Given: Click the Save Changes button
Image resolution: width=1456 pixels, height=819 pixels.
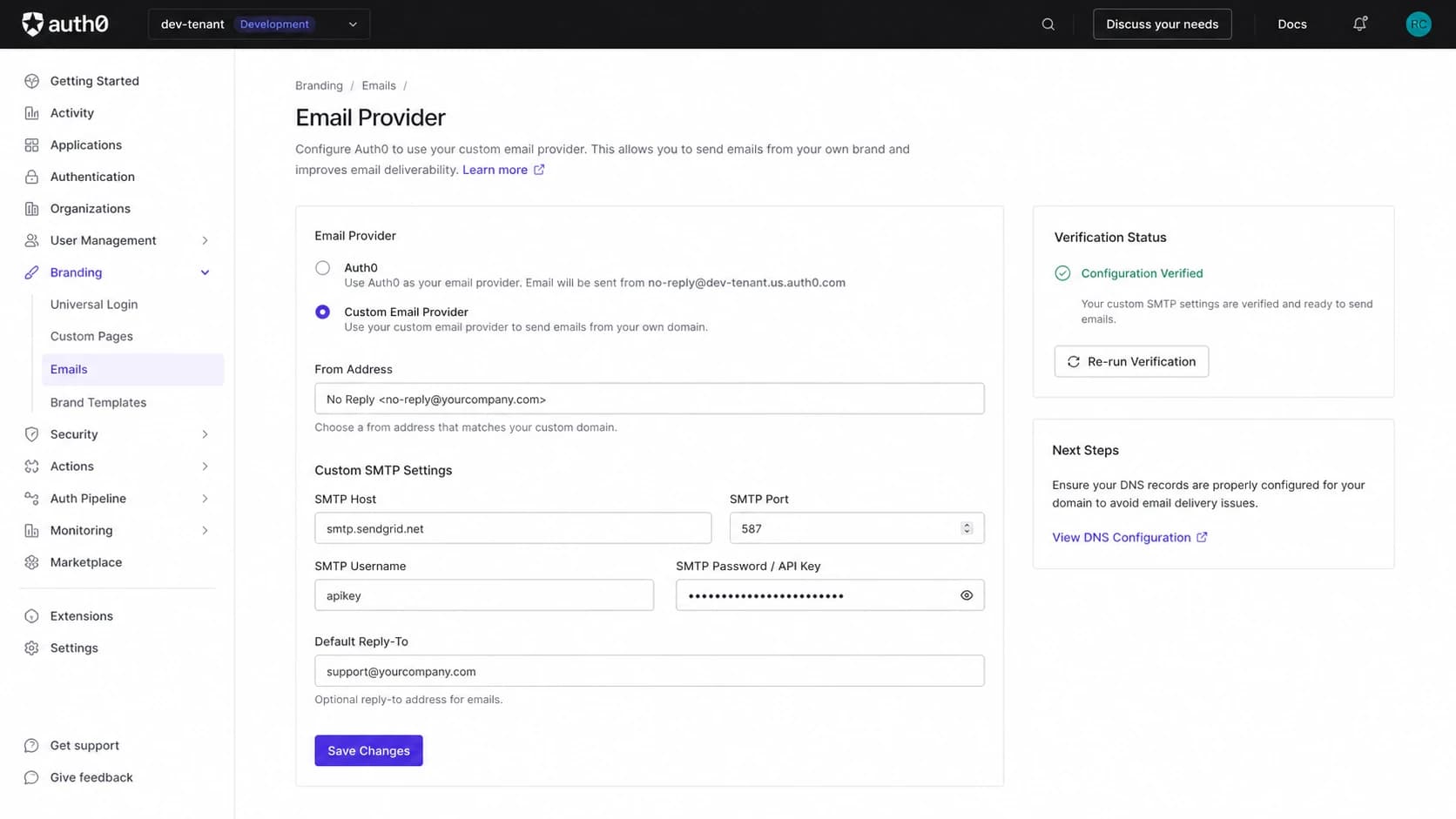Looking at the screenshot, I should (368, 750).
